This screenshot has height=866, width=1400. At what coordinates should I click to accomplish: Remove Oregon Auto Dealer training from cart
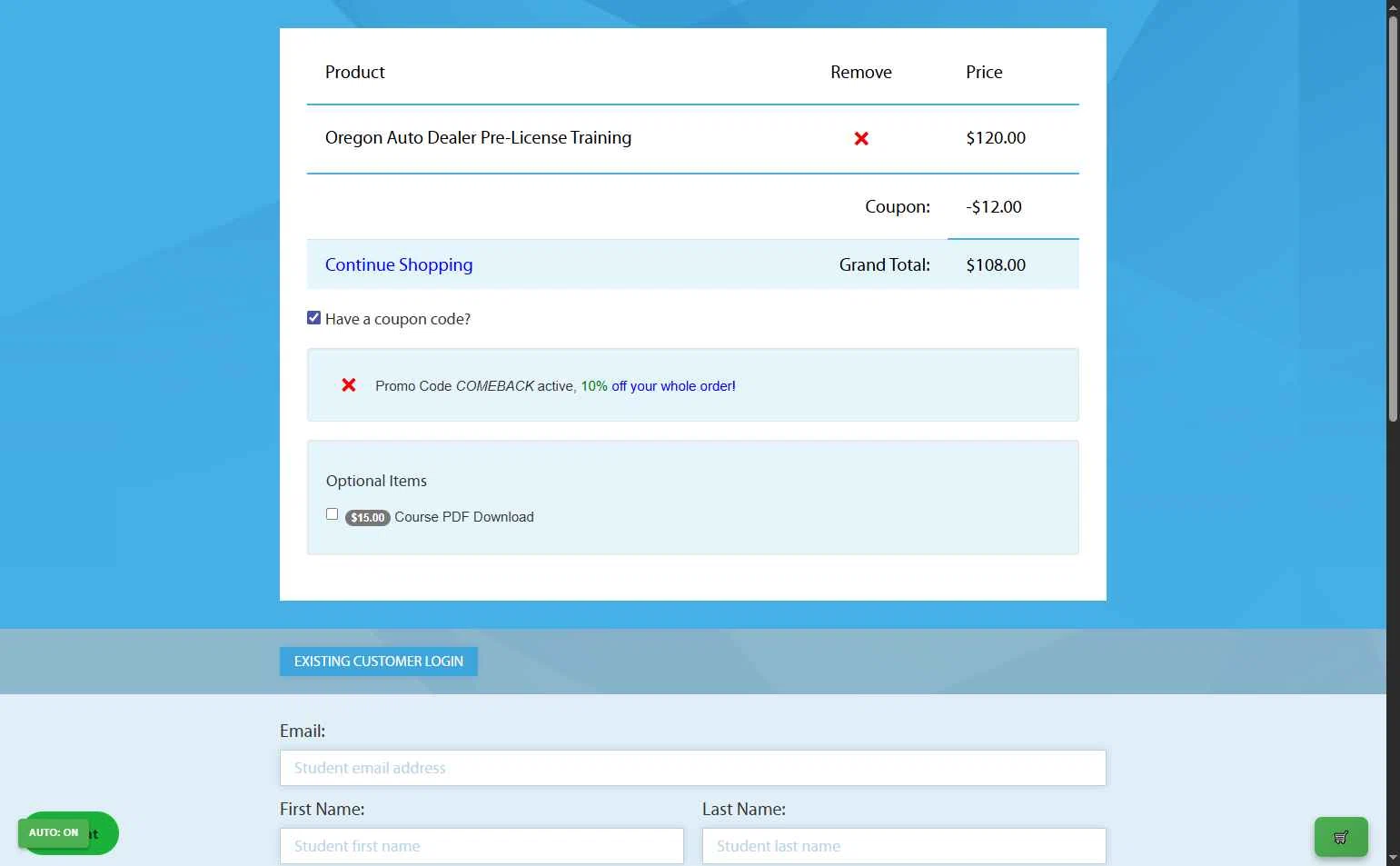point(861,138)
